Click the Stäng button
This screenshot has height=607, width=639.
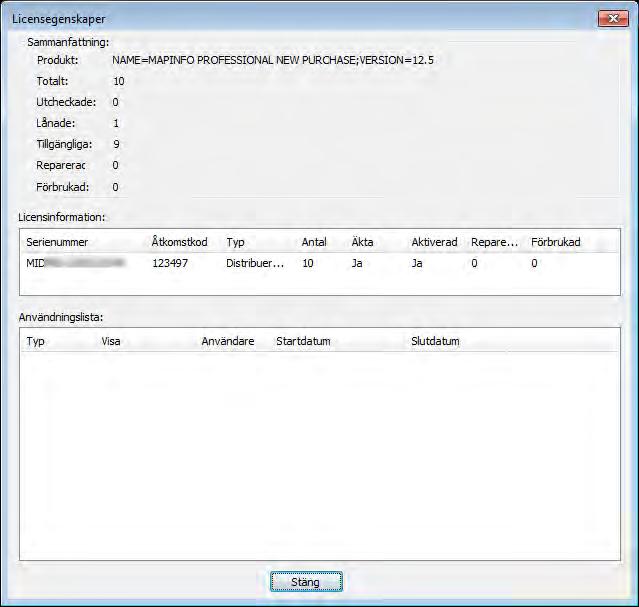point(306,582)
